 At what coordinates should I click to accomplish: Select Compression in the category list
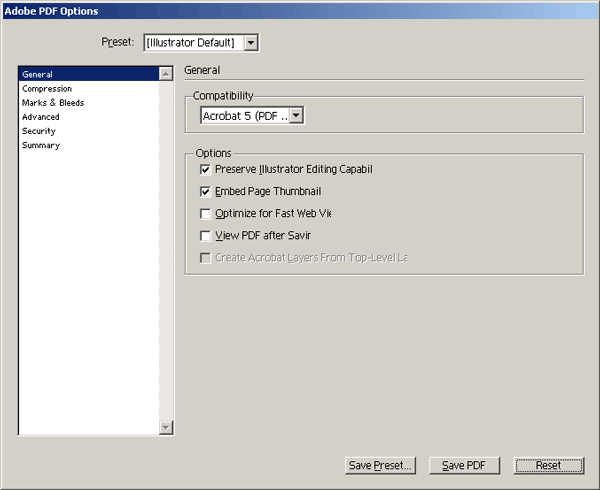89,88
